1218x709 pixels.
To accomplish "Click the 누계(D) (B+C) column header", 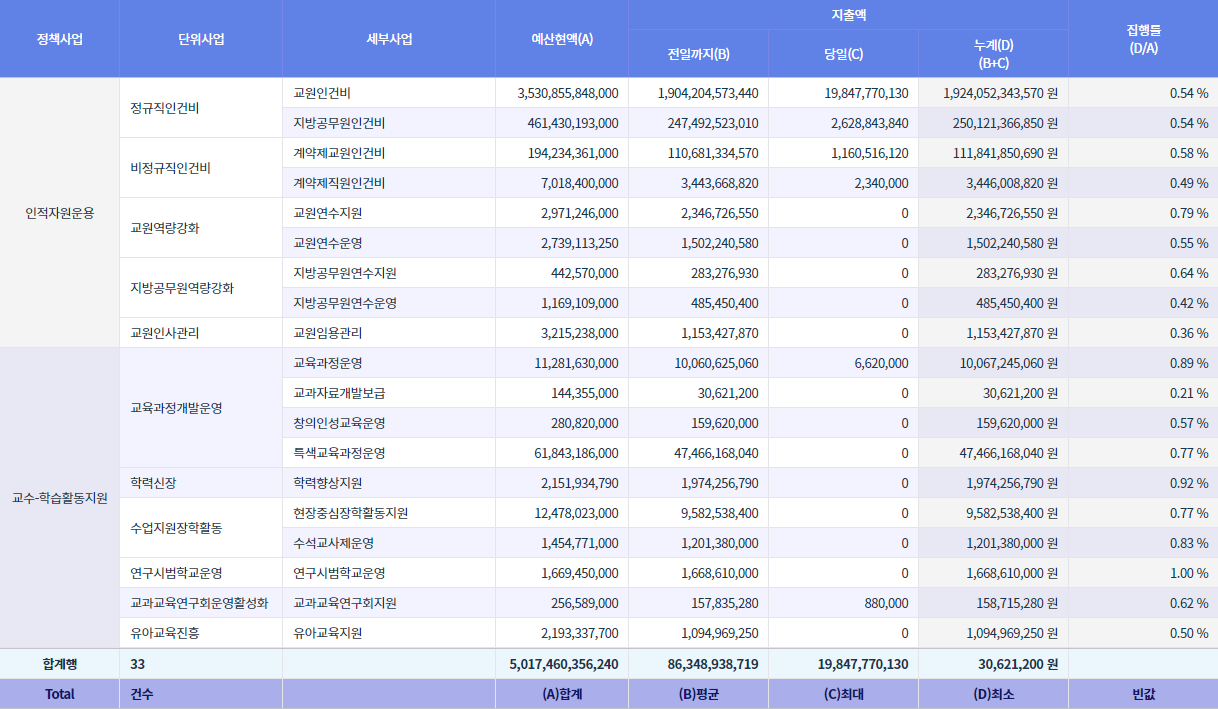I will pyautogui.click(x=993, y=54).
